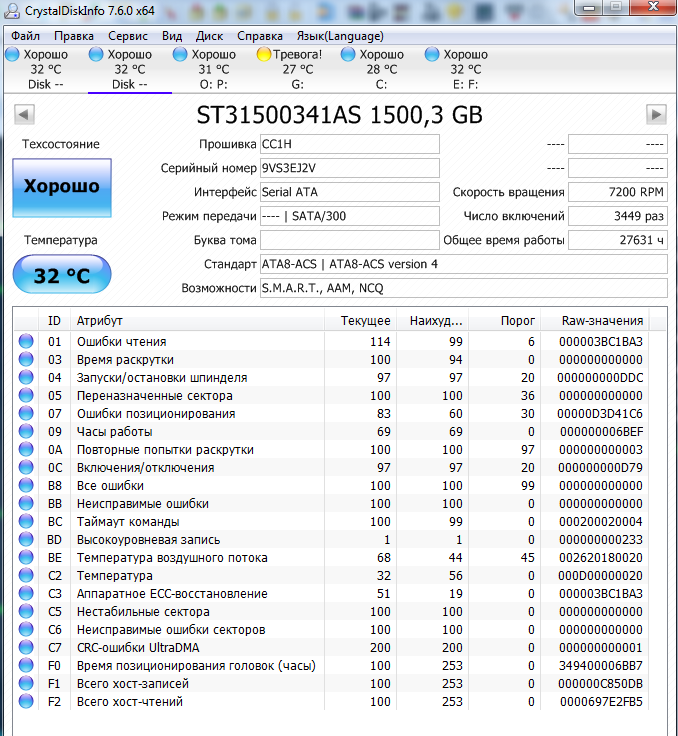Click status orb of attribute 03 Время раскрутки

[26, 359]
